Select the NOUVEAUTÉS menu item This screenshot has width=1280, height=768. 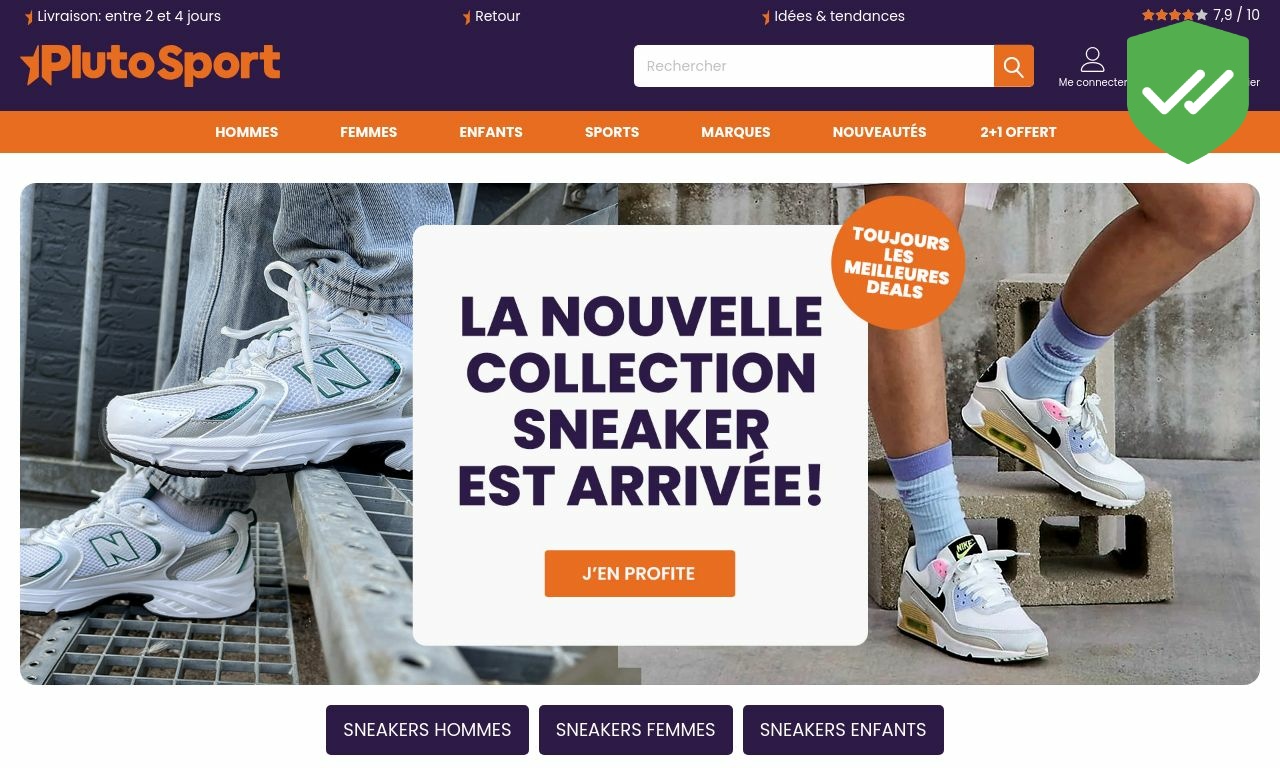coord(880,132)
